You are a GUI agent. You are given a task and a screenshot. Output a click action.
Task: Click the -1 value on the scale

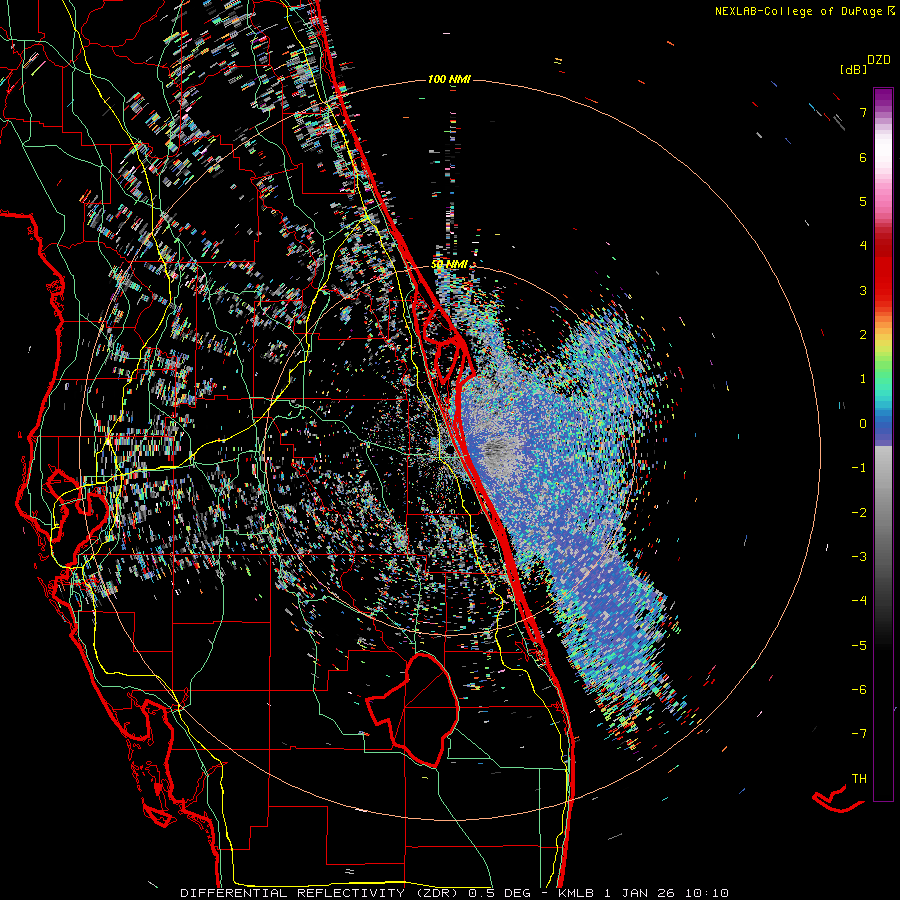[x=859, y=468]
